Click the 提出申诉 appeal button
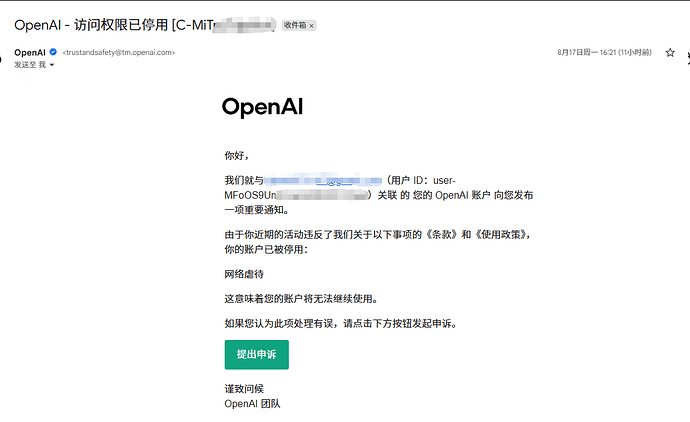The image size is (690, 422). click(x=257, y=354)
